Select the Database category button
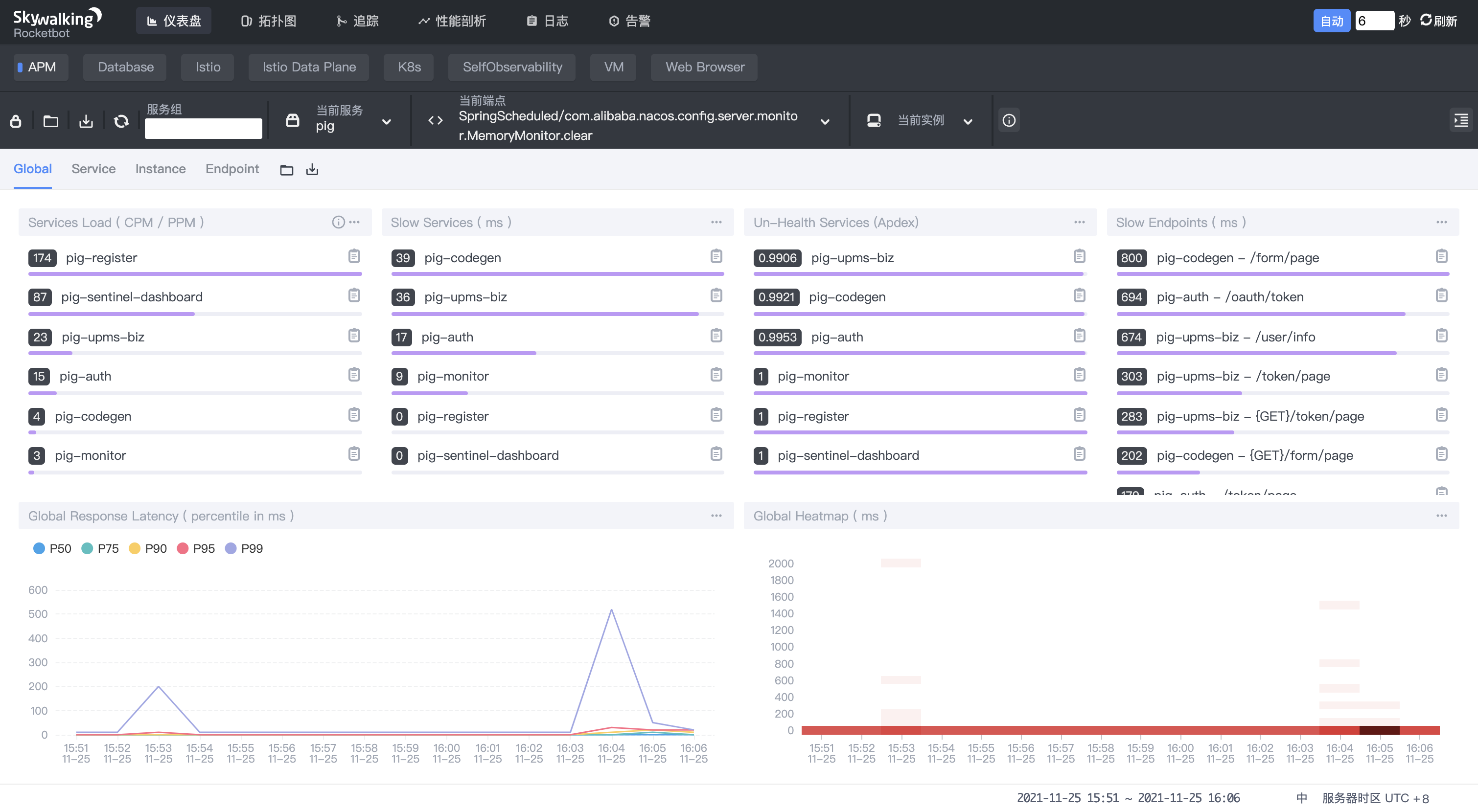 [124, 67]
